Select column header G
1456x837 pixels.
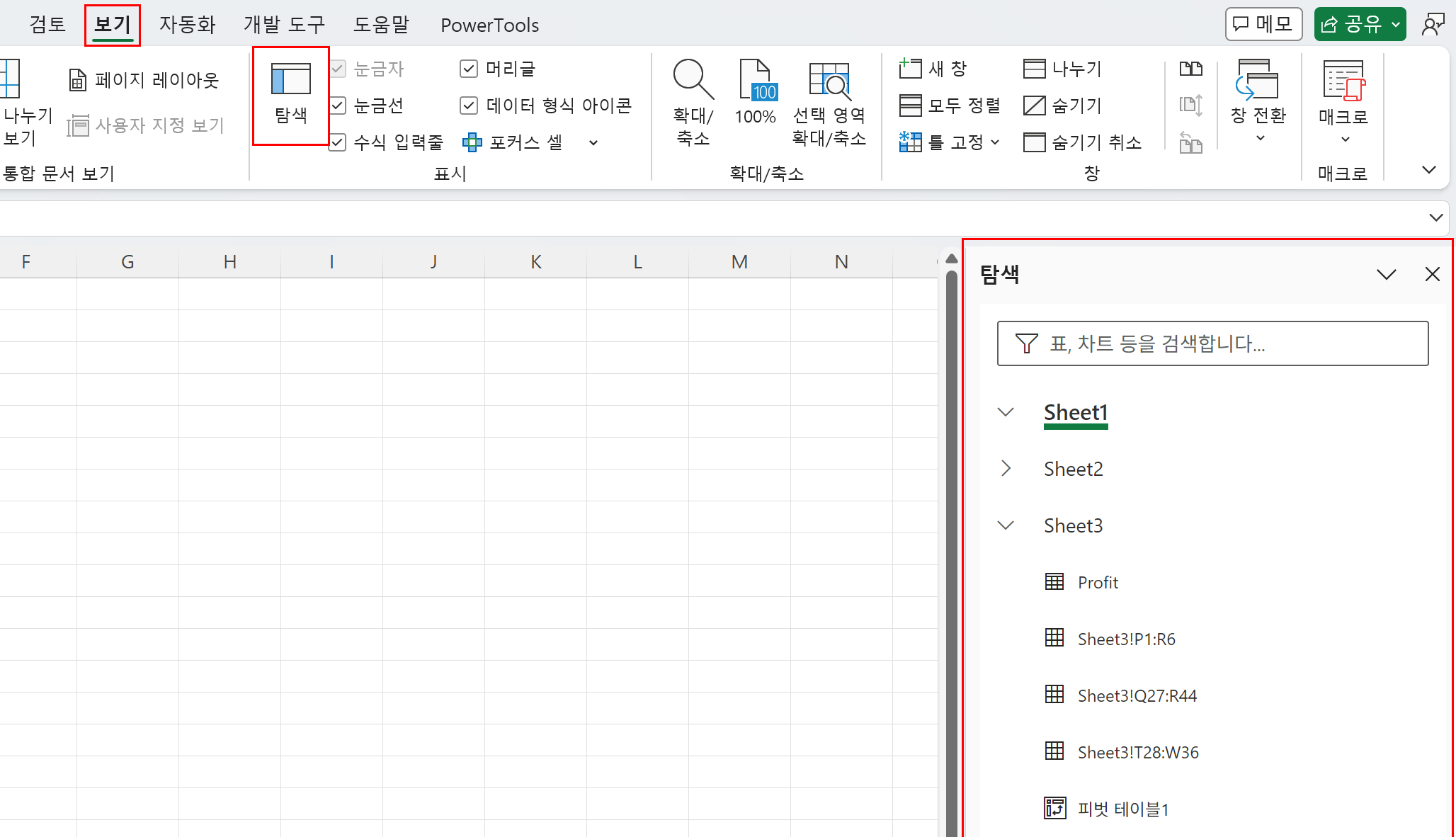pyautogui.click(x=127, y=262)
